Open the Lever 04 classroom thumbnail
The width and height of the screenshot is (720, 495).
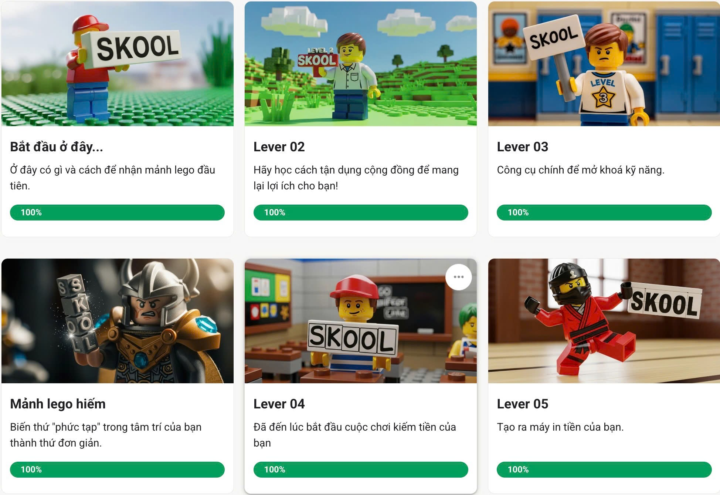(360, 321)
